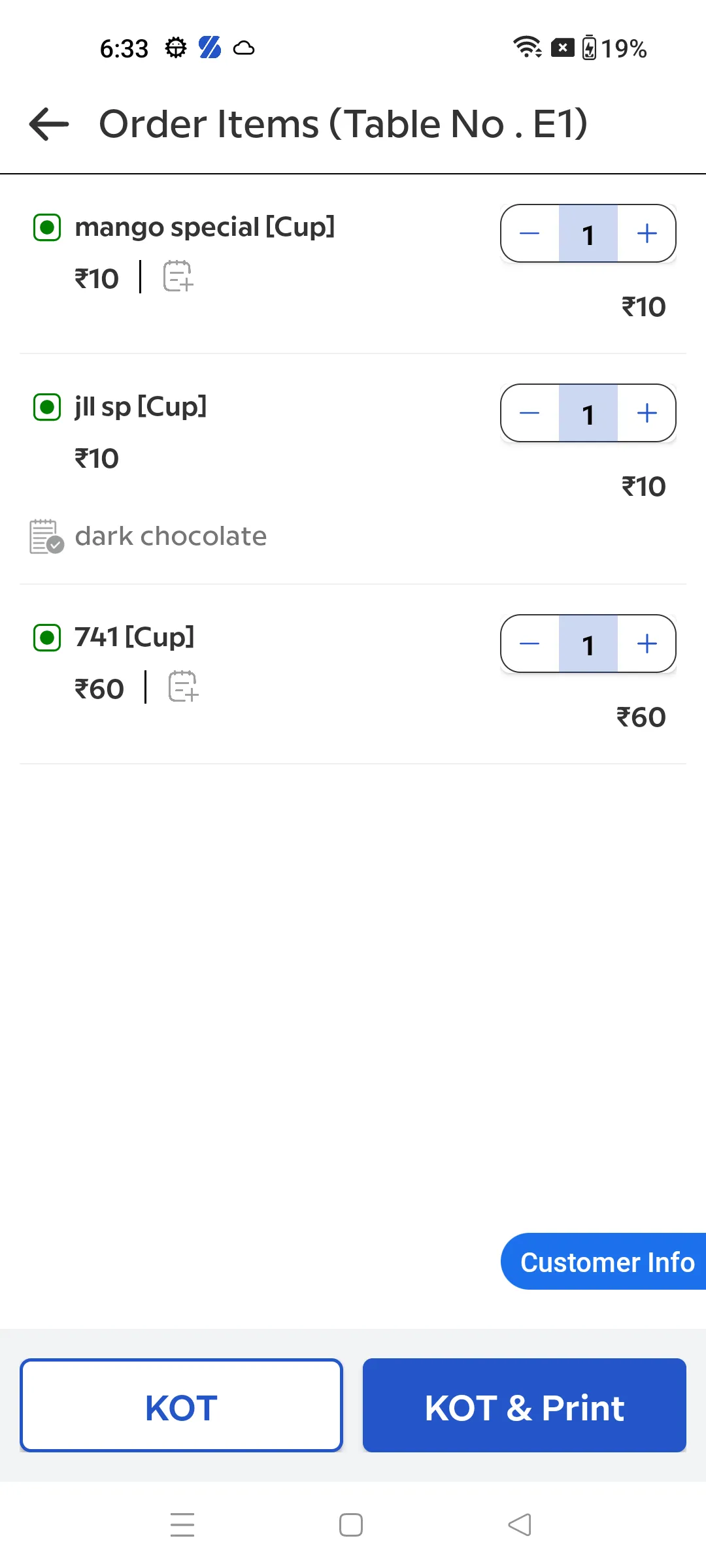Image resolution: width=706 pixels, height=1568 pixels.
Task: Select the mango special quantity field
Action: [x=588, y=234]
